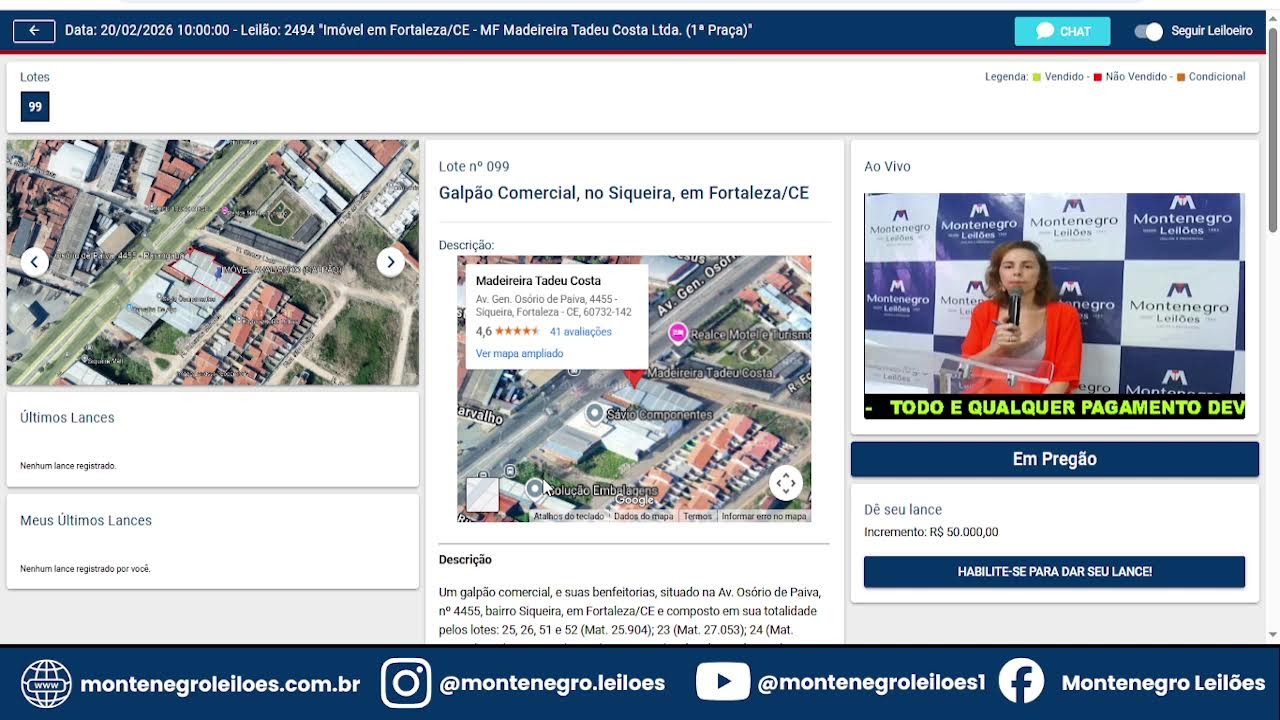Click the Incremento R$ 50.000,00 text
Image resolution: width=1280 pixels, height=720 pixels.
(x=931, y=532)
